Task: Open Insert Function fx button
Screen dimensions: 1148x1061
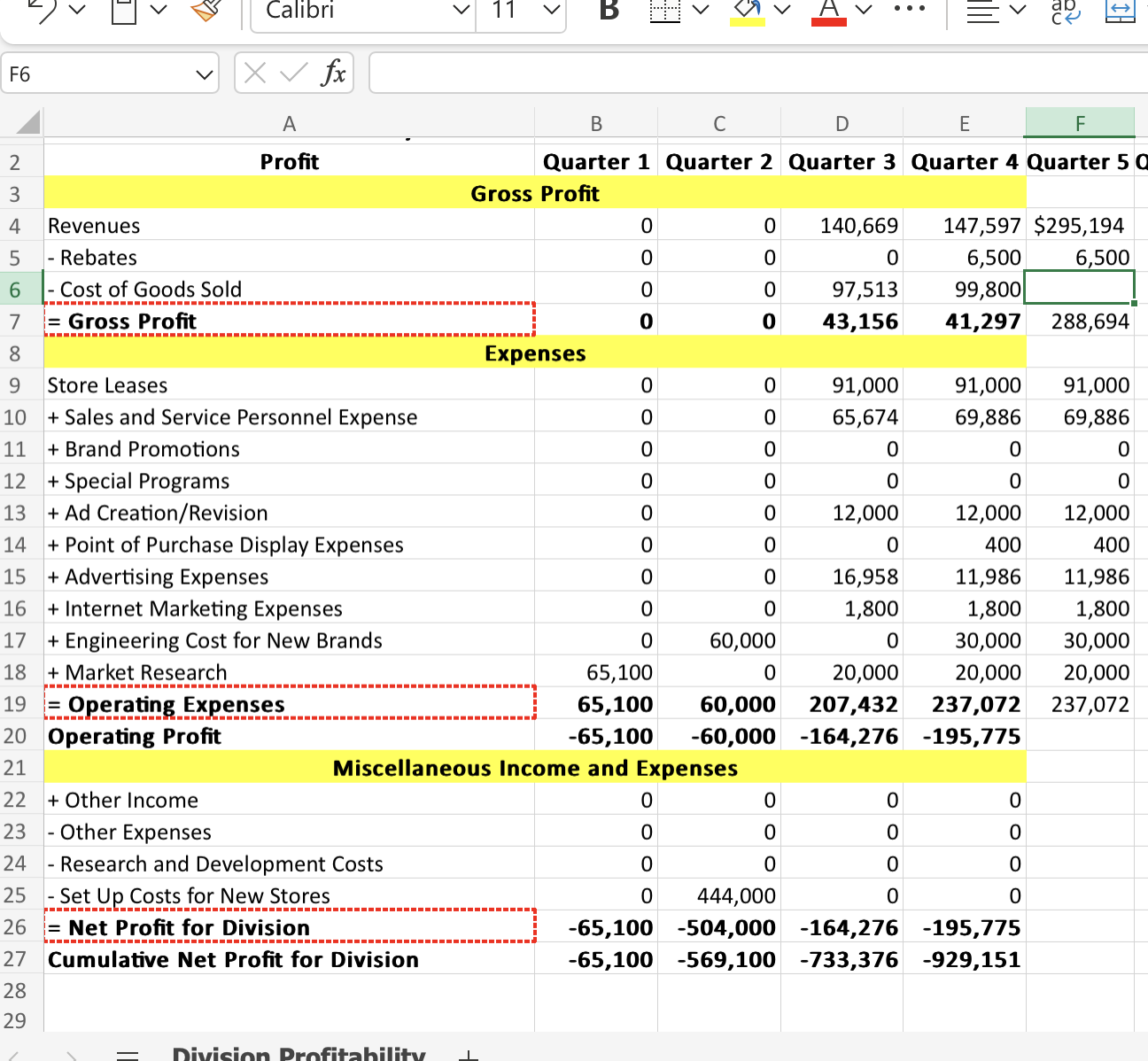Action: point(334,73)
